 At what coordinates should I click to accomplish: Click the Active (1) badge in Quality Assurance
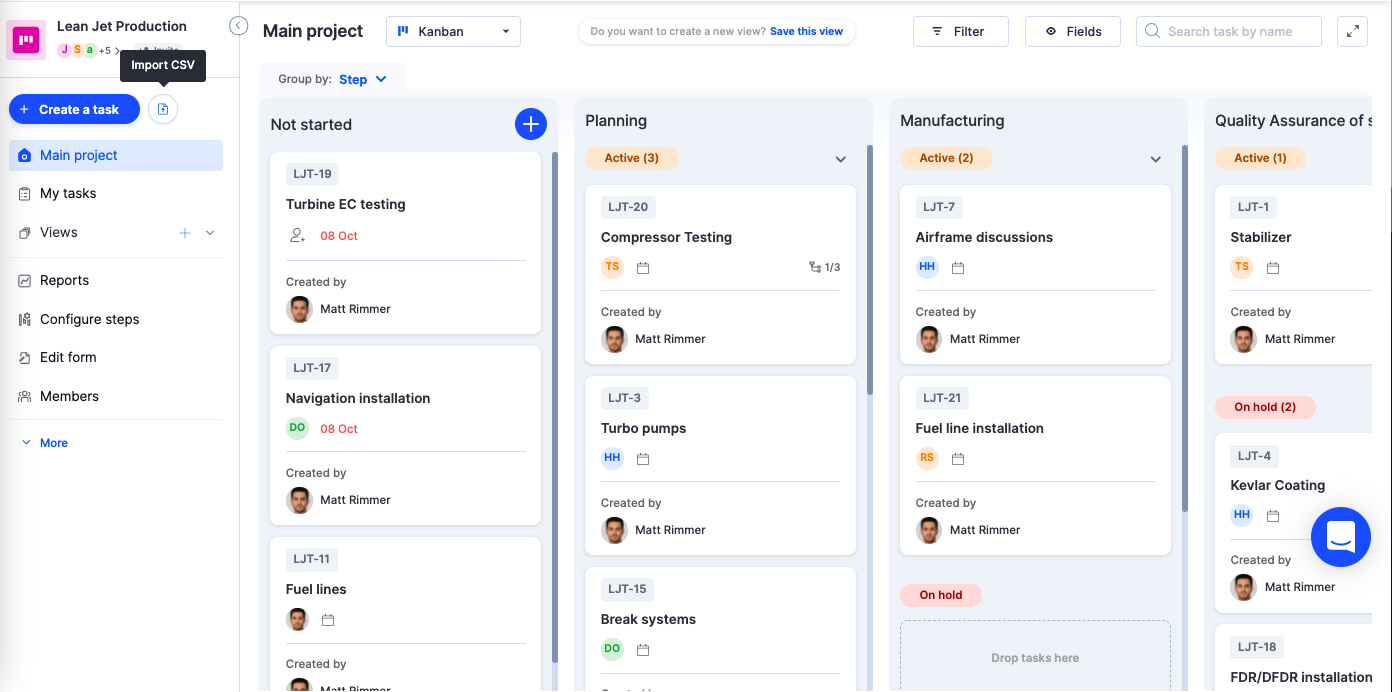(1260, 158)
